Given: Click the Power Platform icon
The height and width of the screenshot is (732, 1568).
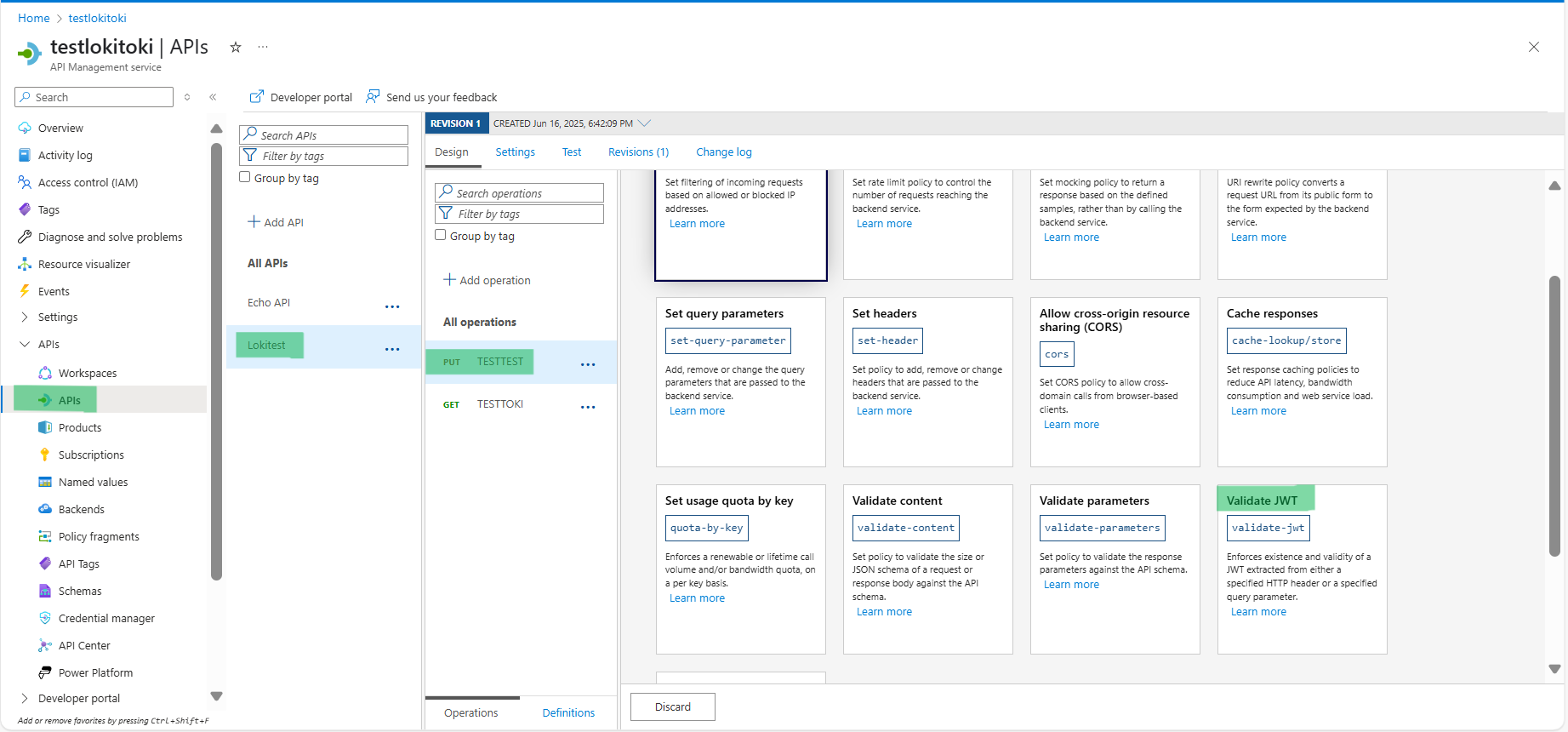Looking at the screenshot, I should pos(45,673).
